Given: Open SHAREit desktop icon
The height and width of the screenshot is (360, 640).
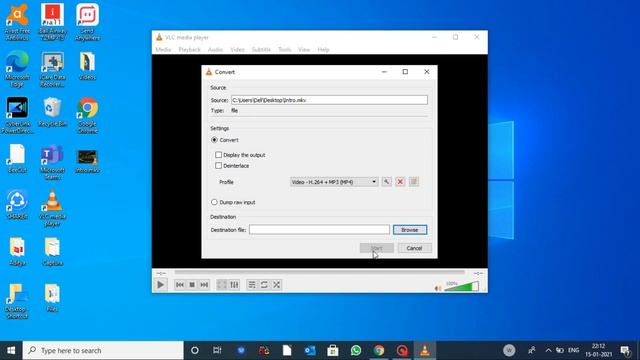Looking at the screenshot, I should click(17, 204).
